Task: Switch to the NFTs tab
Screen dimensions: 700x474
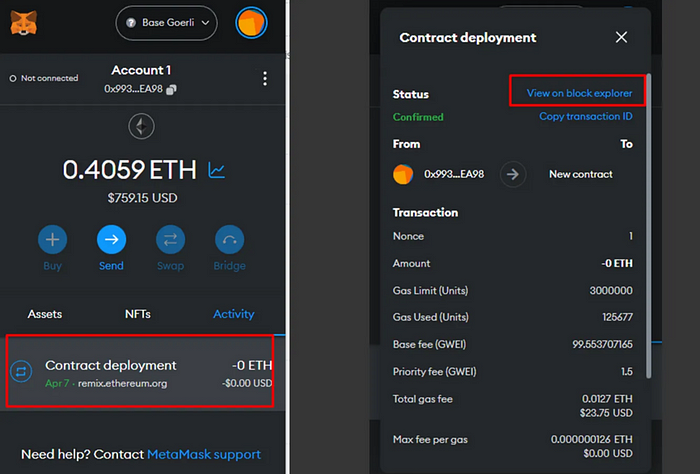Action: (138, 314)
